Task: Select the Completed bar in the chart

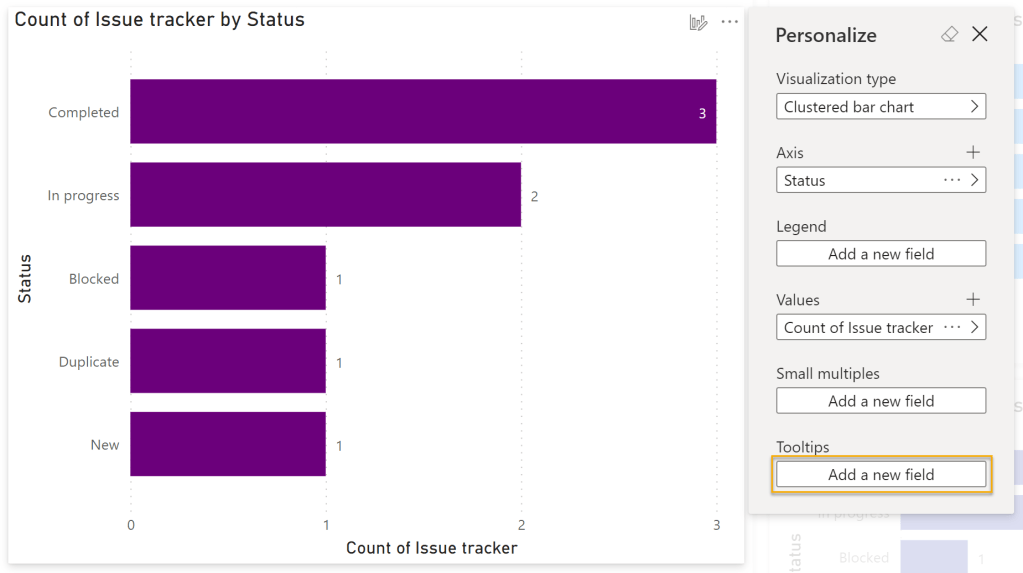Action: 422,112
